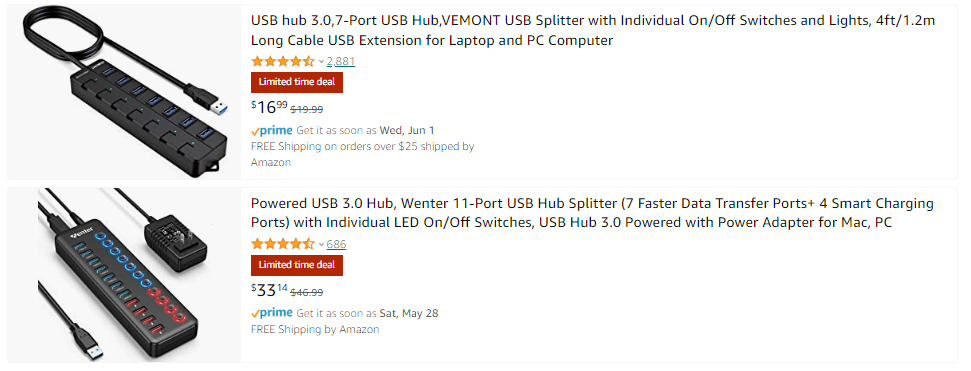Click the Prime logo beside Sat, May 28
The image size is (971, 371).
[x=272, y=313]
